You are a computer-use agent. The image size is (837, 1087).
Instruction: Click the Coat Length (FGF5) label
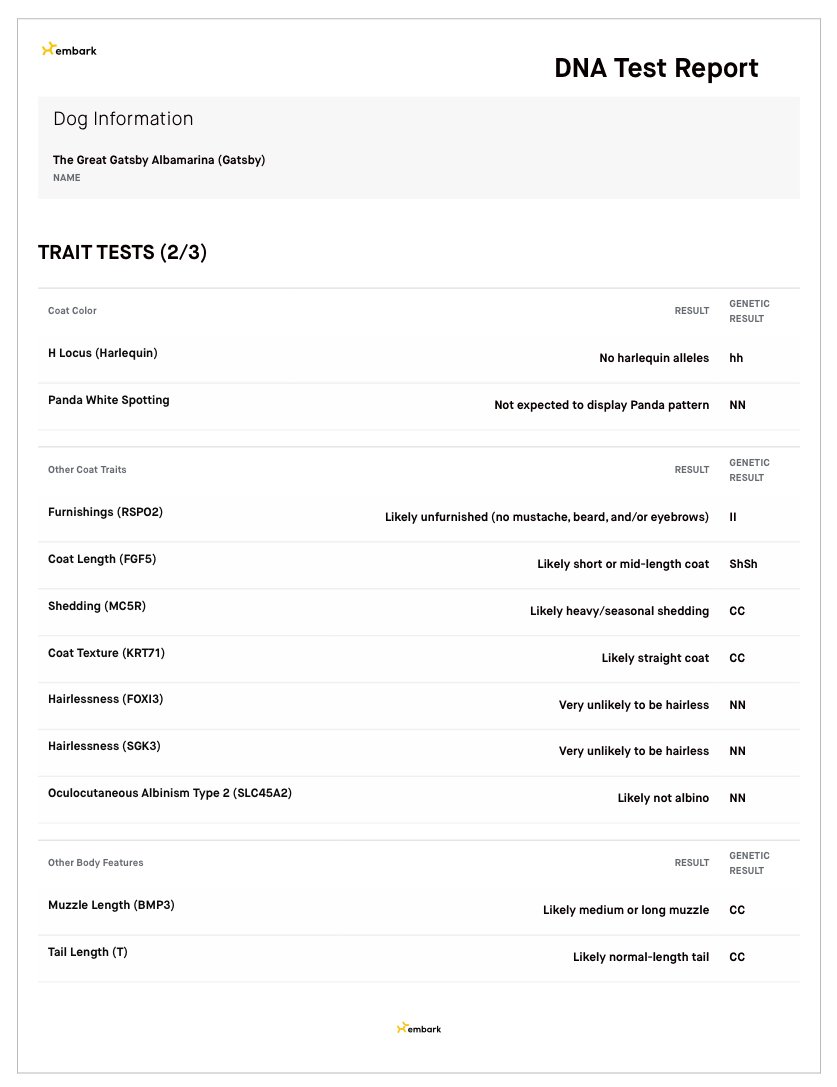tap(102, 559)
